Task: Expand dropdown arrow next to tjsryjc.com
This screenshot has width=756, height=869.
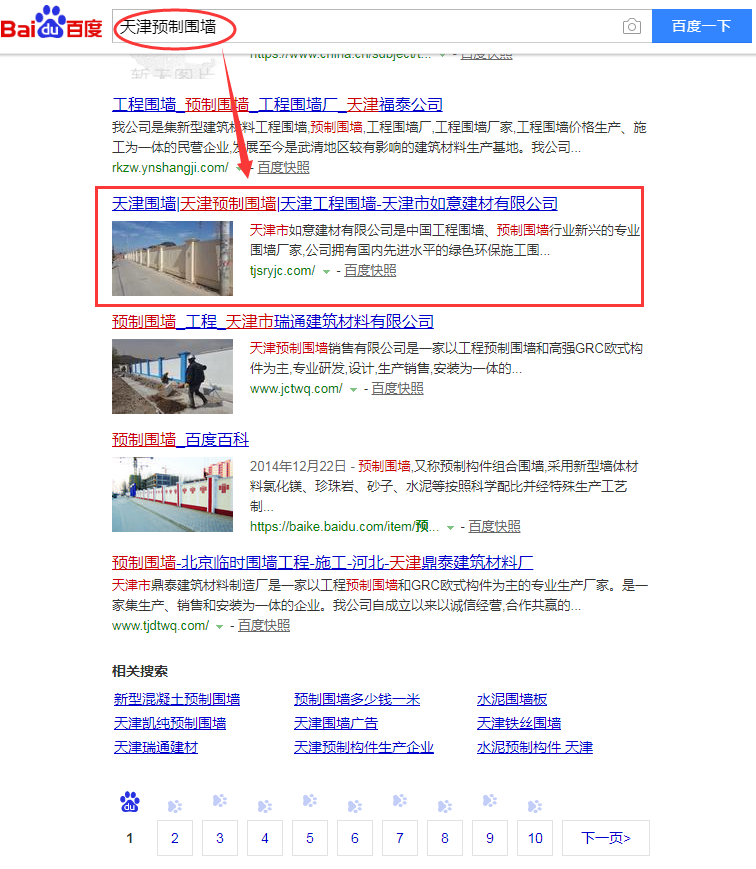Action: tap(326, 272)
